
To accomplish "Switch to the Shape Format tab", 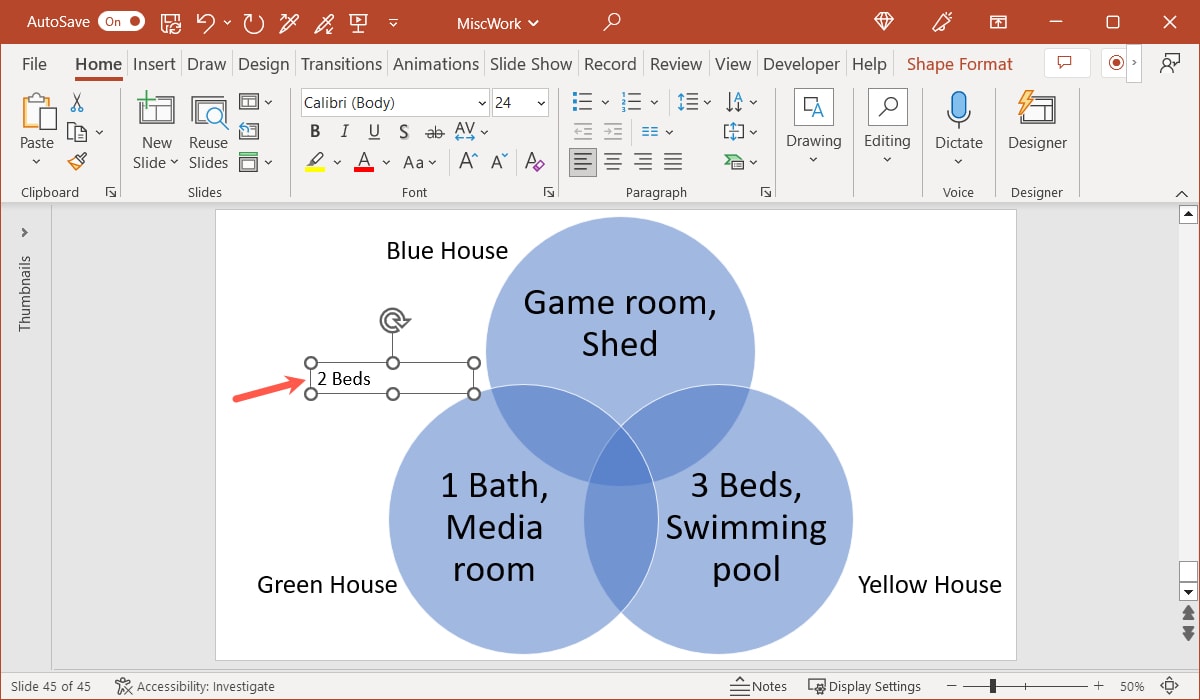I will [x=959, y=63].
